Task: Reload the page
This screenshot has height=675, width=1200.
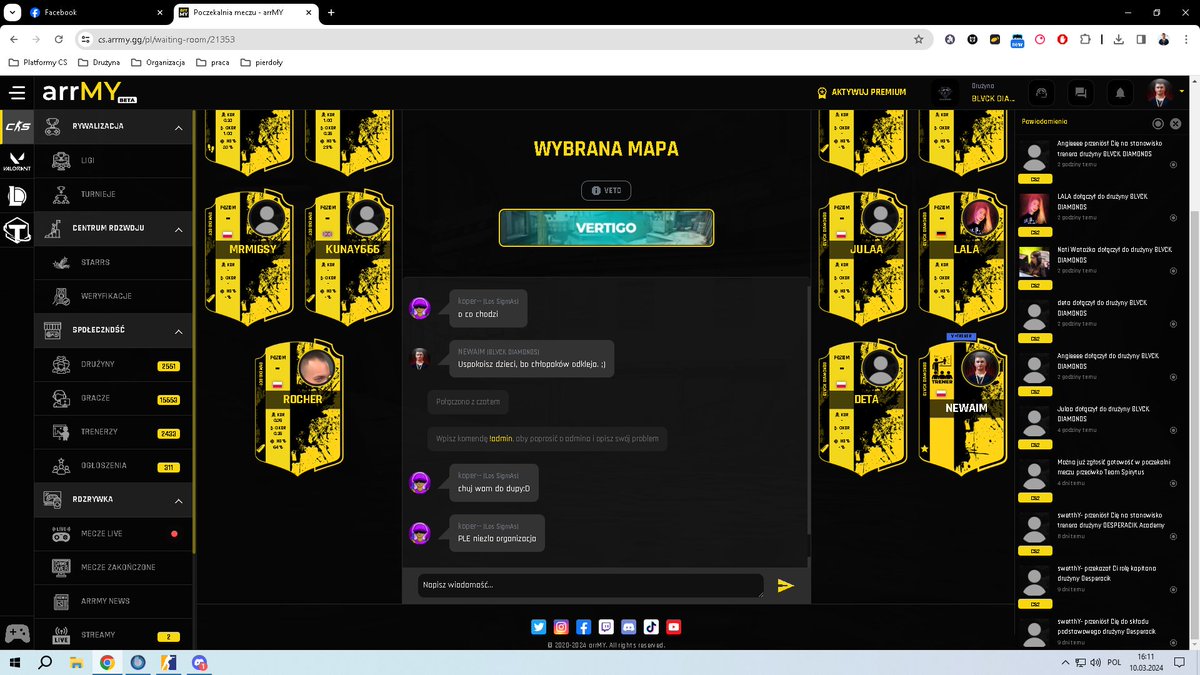Action: point(59,39)
